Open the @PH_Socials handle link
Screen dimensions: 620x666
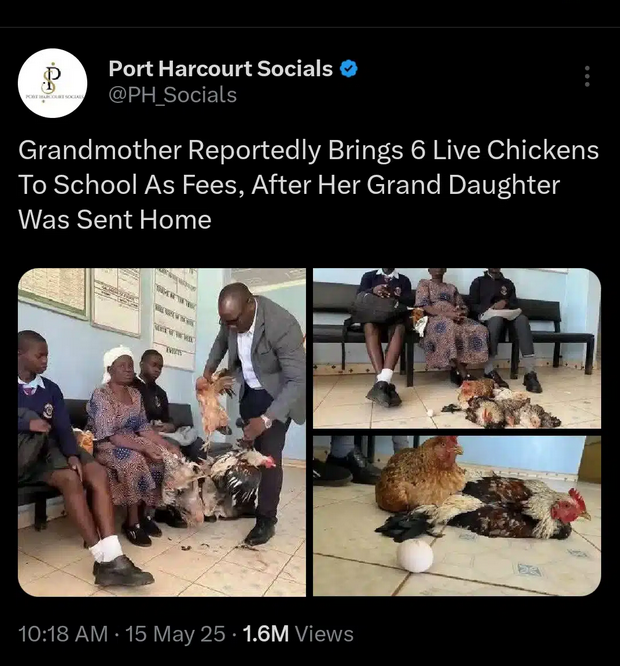click(172, 95)
